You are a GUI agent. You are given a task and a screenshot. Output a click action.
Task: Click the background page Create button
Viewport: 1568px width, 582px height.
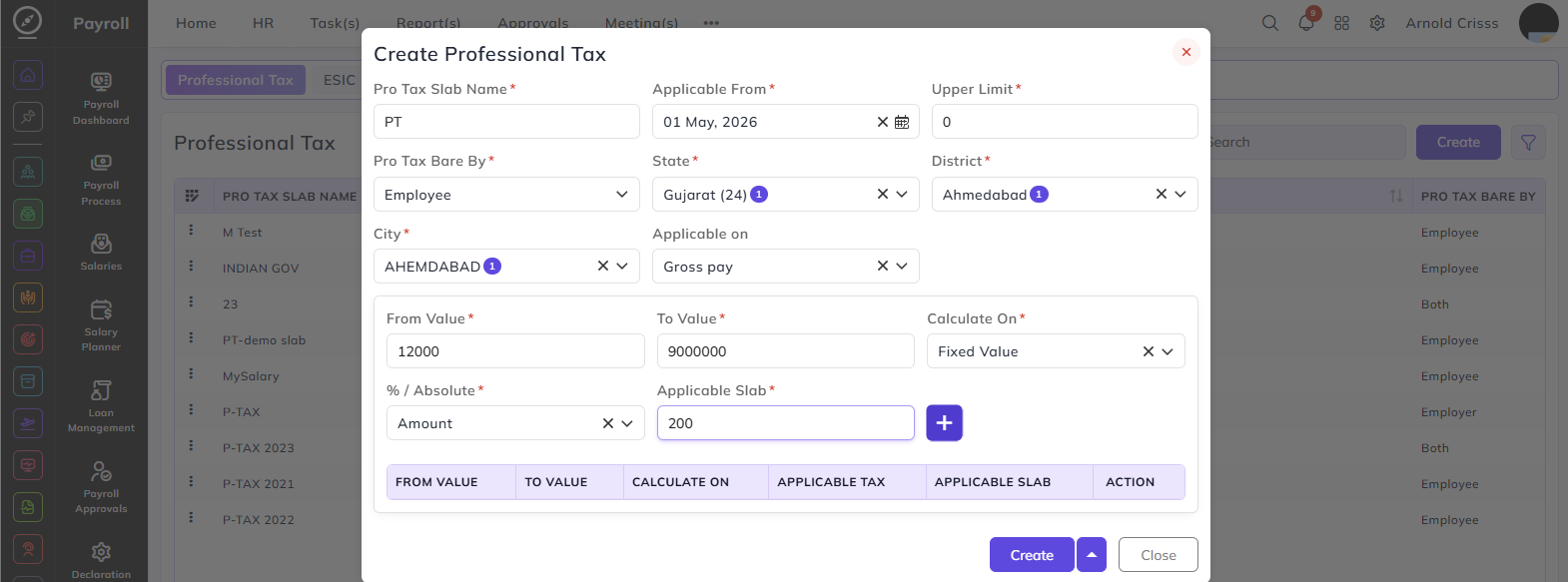[x=1458, y=143]
